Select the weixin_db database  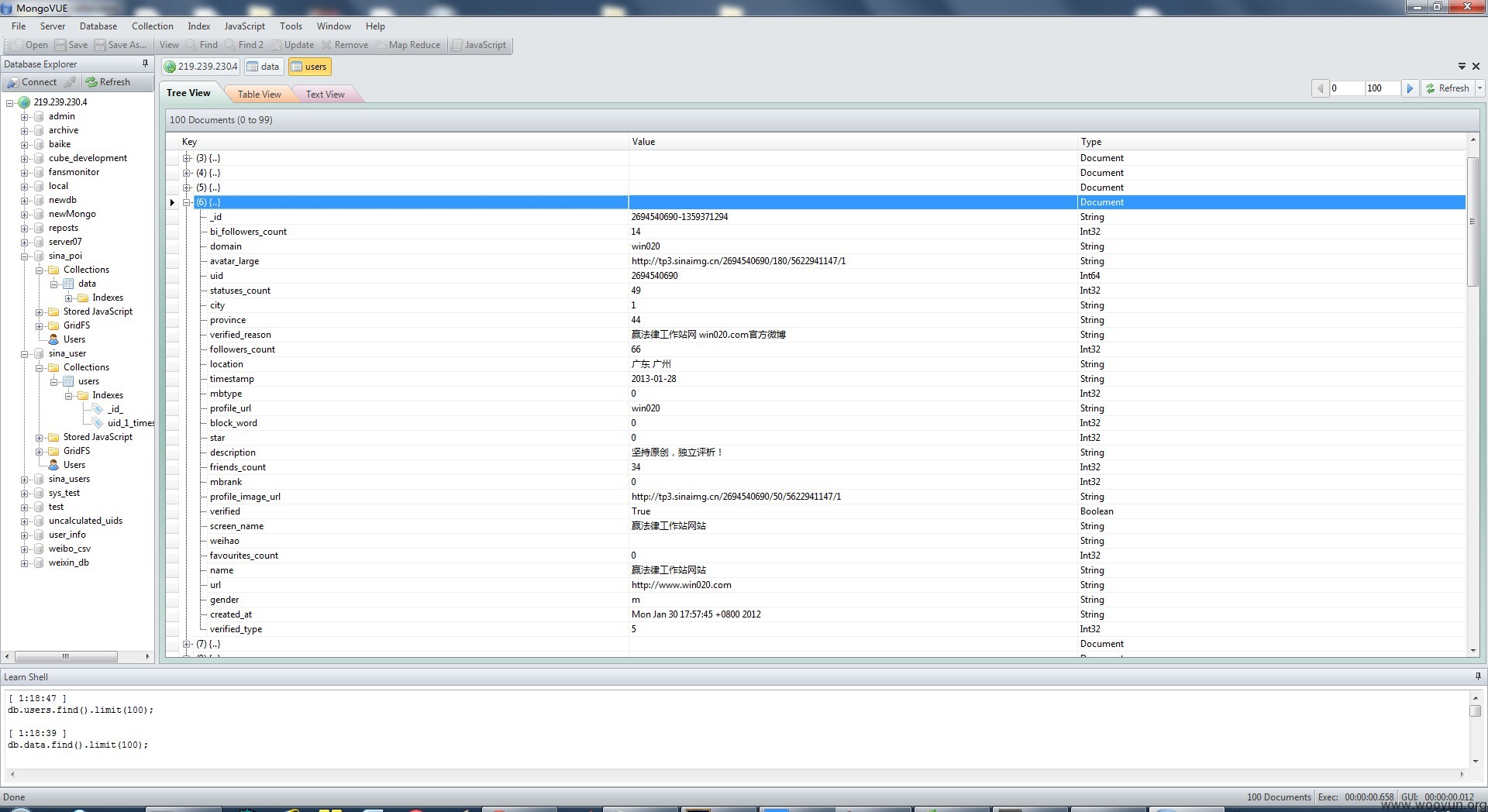tap(68, 563)
